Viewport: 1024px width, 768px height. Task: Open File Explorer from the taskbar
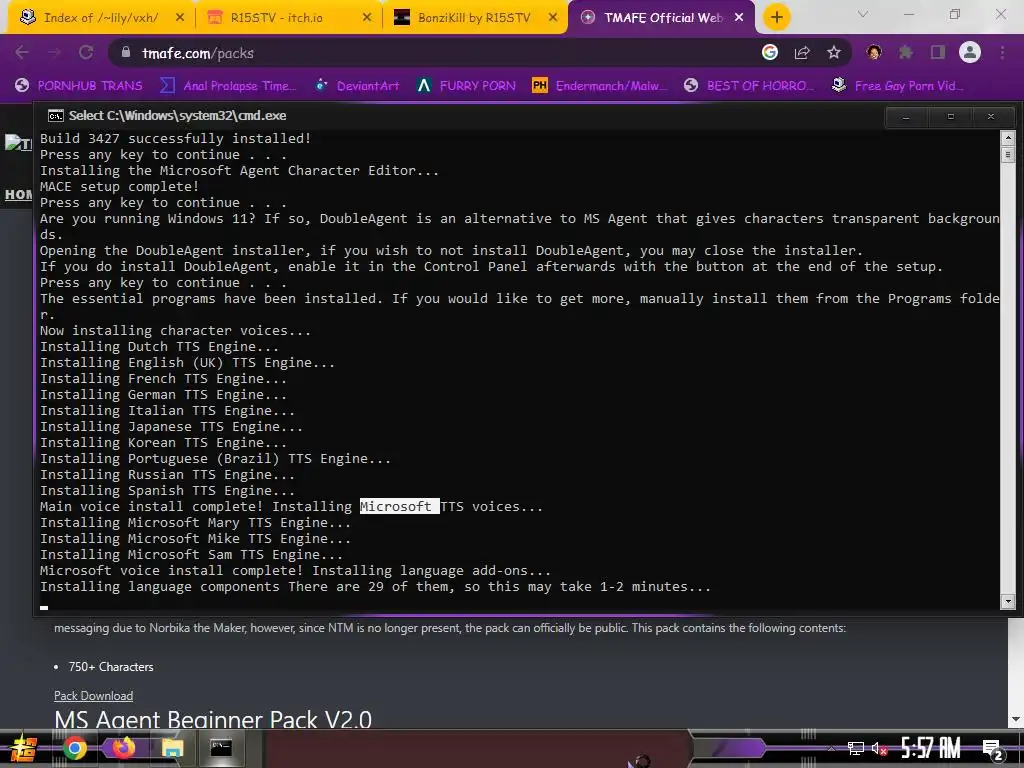[172, 748]
